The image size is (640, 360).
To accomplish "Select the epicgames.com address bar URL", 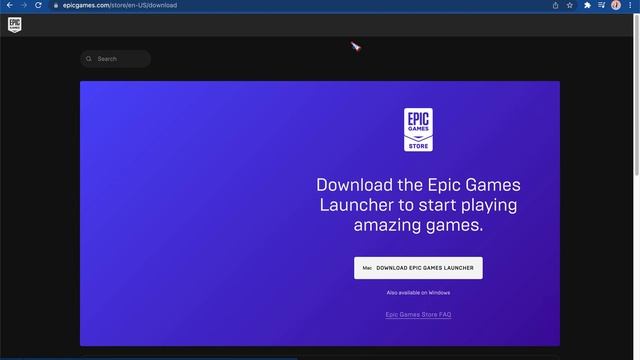I will pos(120,5).
